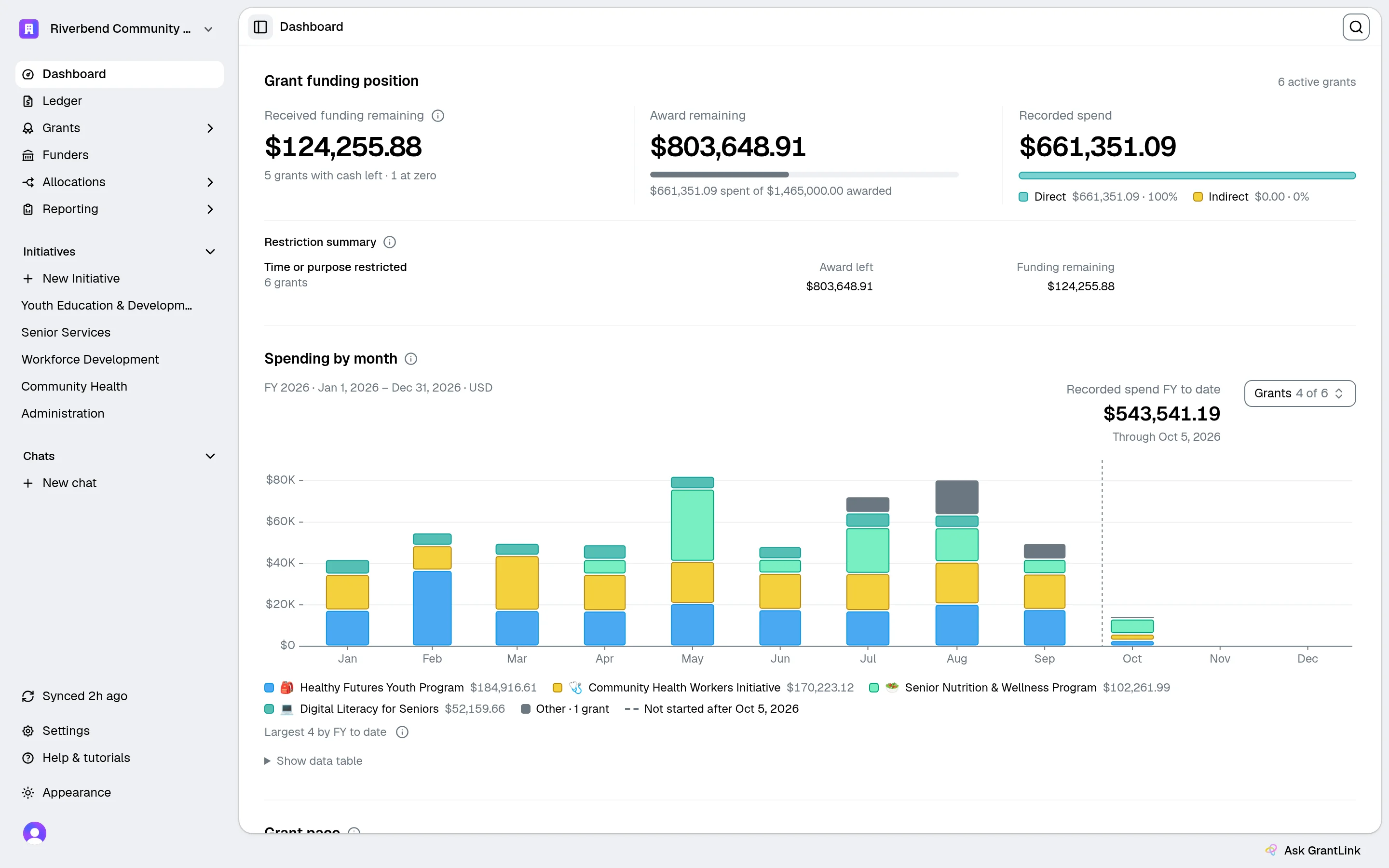The height and width of the screenshot is (868, 1389).
Task: Click the Funders bank icon
Action: click(x=28, y=155)
